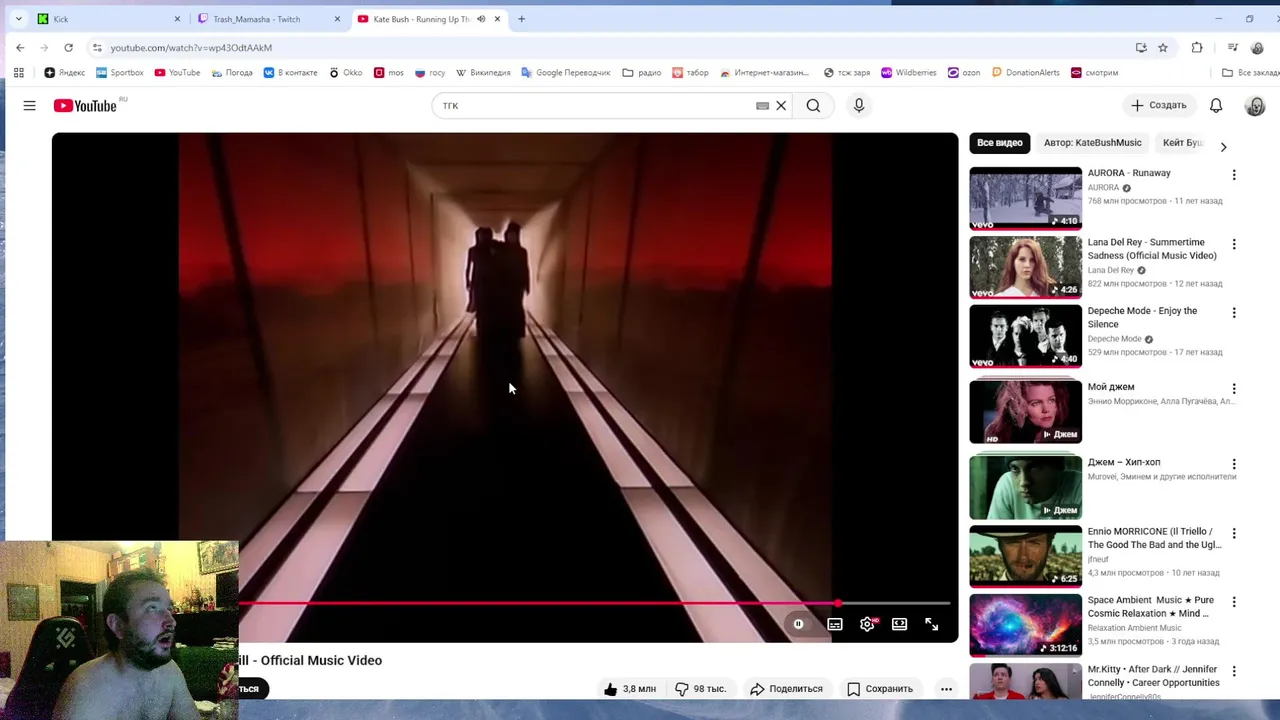Open options for AURORA - Runaway
The height and width of the screenshot is (720, 1280).
coord(1234,175)
